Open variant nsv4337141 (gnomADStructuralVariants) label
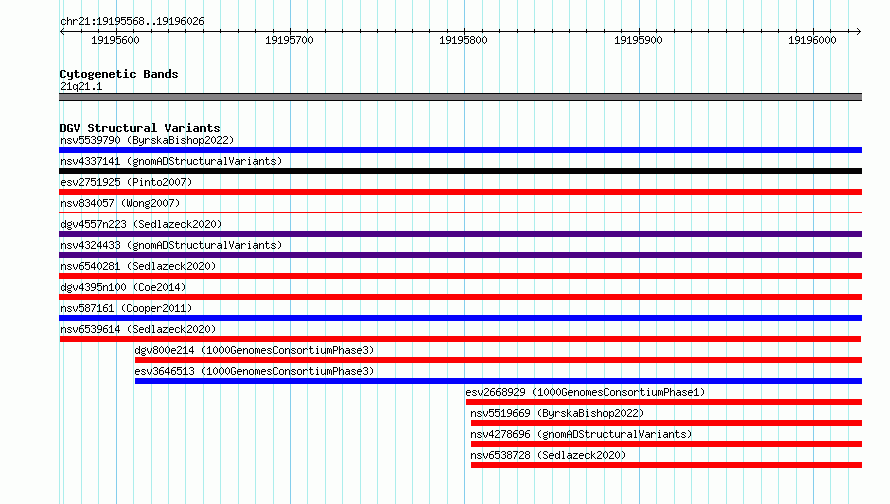 [x=171, y=161]
